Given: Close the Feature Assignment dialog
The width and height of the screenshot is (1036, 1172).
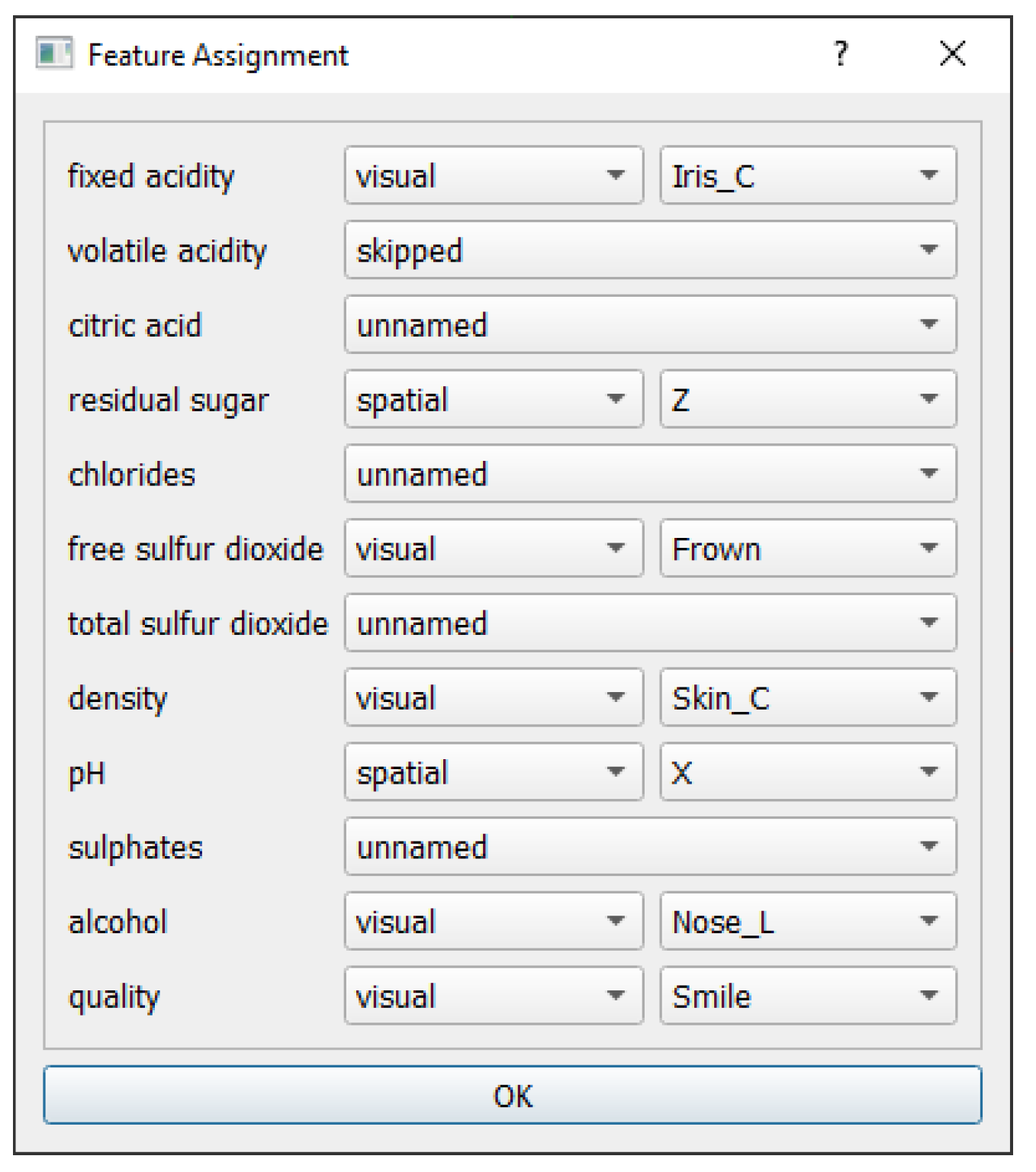Looking at the screenshot, I should pos(952,54).
